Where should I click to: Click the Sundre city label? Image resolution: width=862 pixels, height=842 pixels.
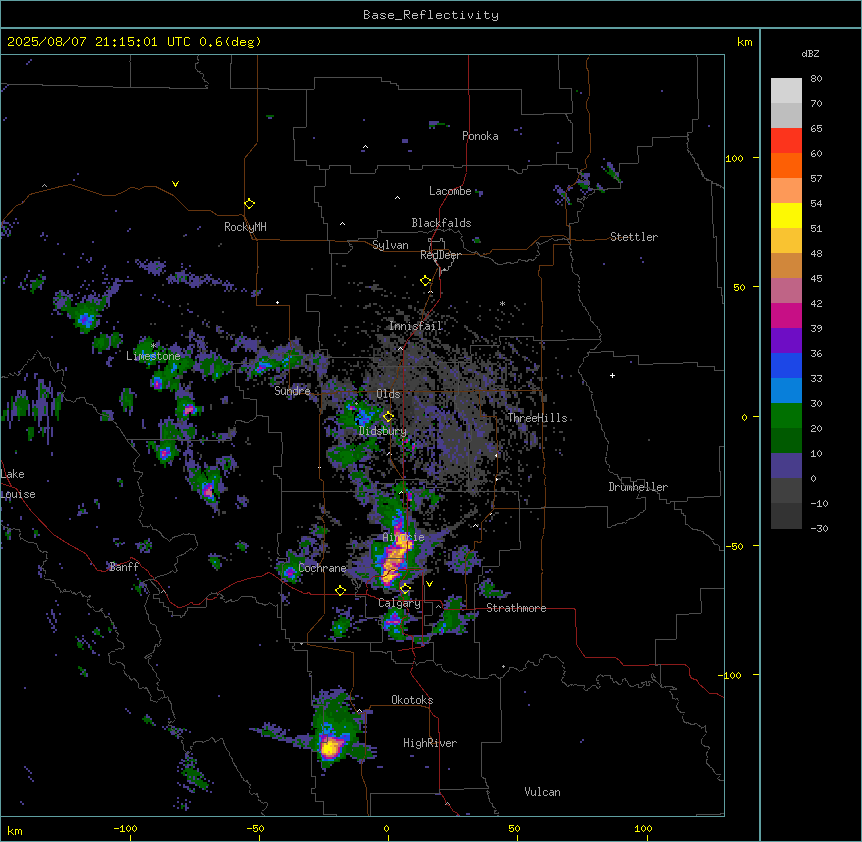[x=292, y=391]
